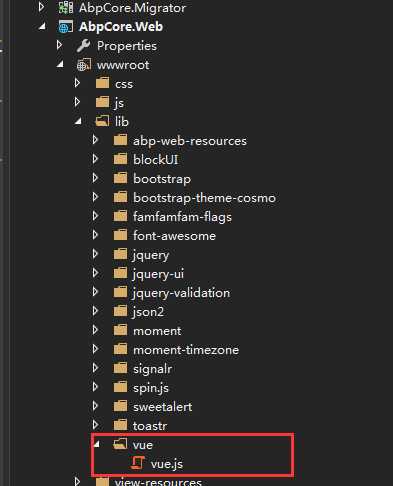
Task: Click the bootstrap folder icon
Action: tap(120, 178)
